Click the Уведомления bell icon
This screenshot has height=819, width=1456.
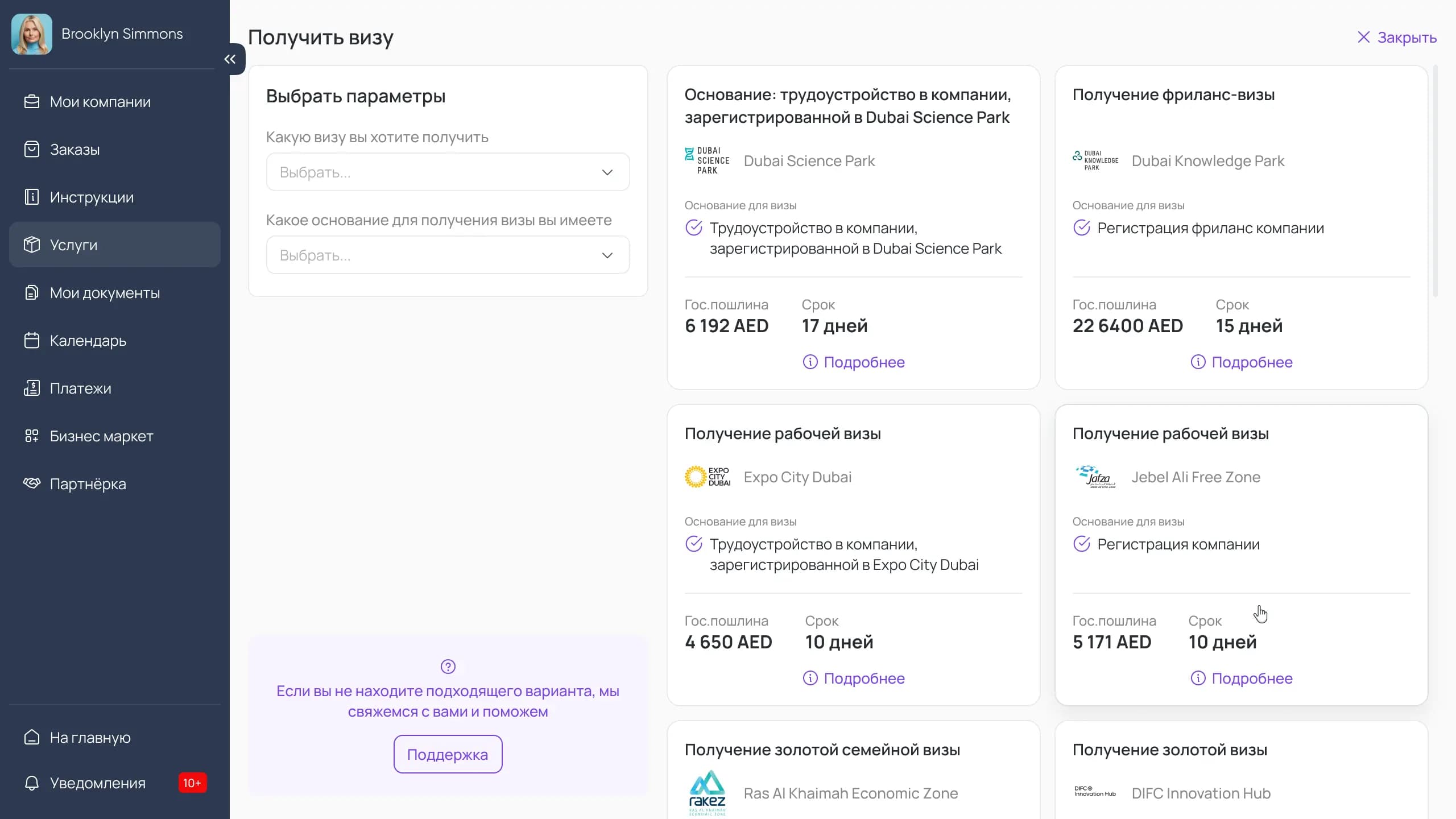[x=32, y=783]
